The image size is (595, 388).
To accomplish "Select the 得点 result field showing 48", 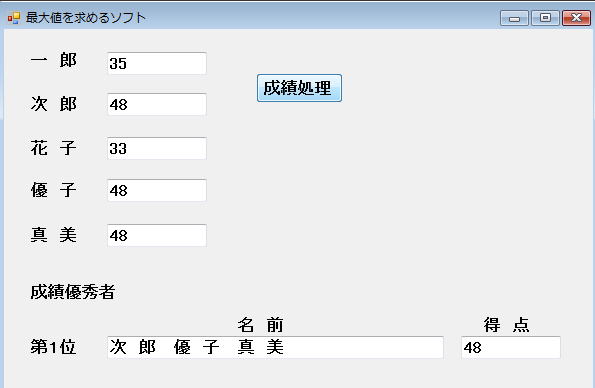I will coord(511,347).
